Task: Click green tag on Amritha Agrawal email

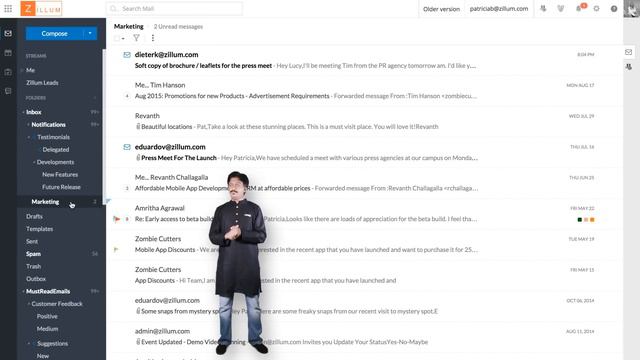Action: point(580,220)
